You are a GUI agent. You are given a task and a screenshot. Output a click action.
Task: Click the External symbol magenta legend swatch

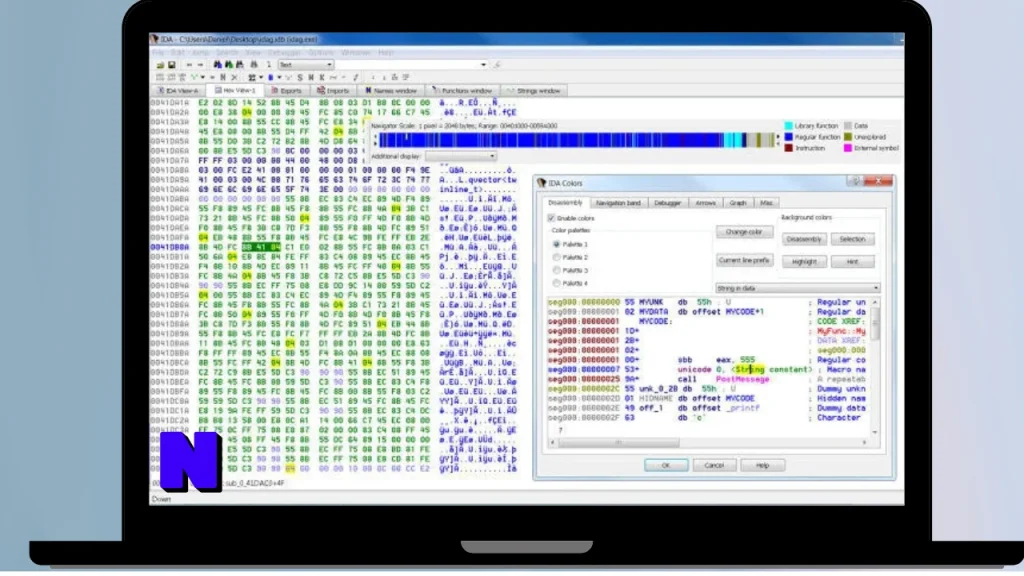(848, 148)
